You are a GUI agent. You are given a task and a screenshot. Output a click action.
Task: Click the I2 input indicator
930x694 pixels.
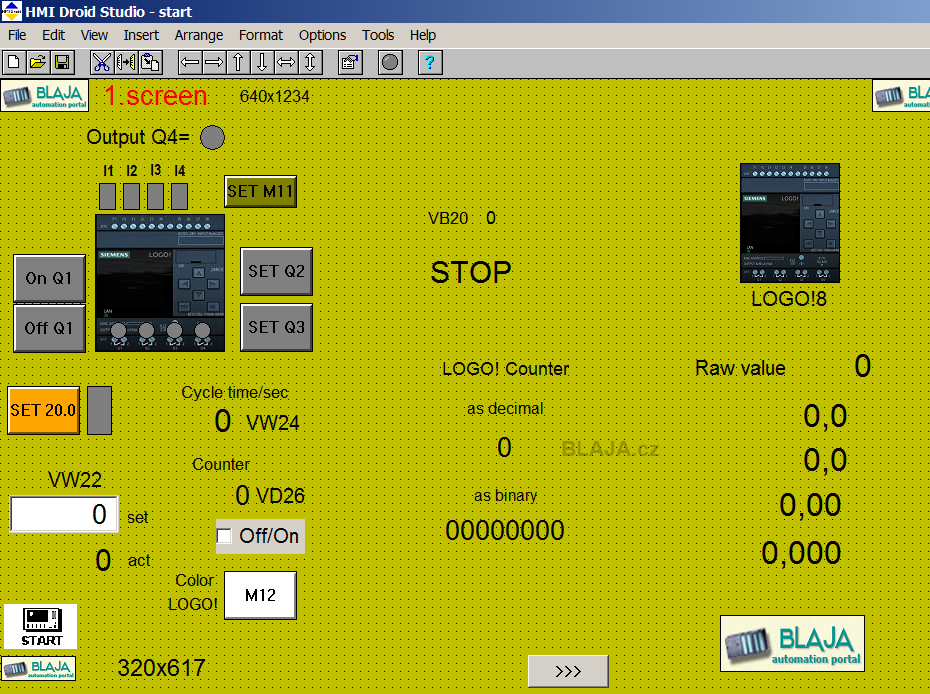click(x=132, y=196)
